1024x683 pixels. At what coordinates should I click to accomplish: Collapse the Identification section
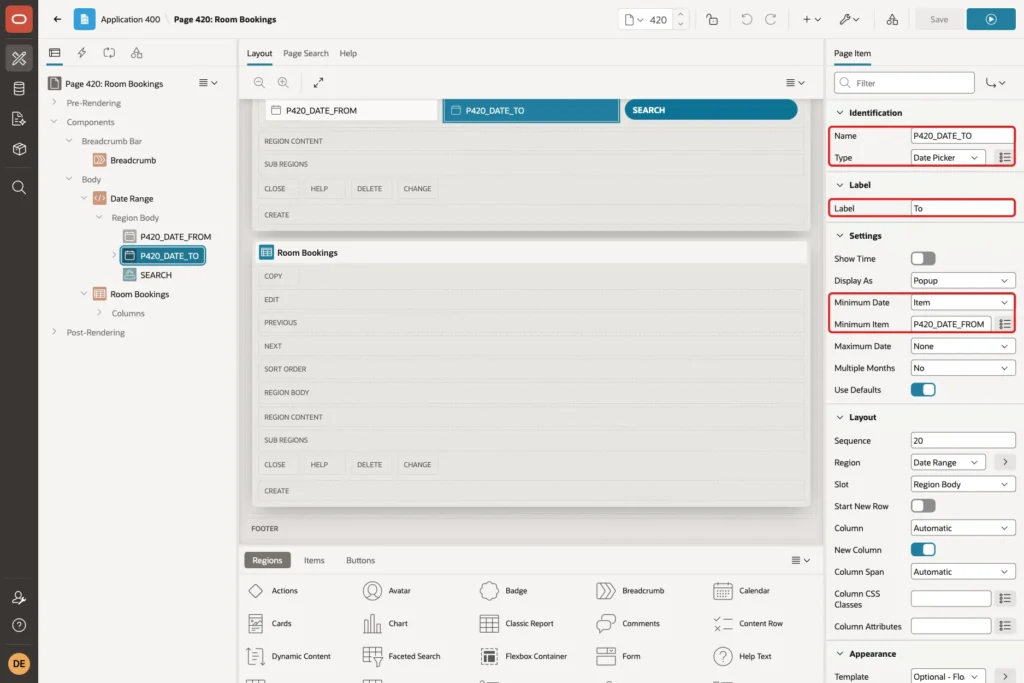(840, 113)
